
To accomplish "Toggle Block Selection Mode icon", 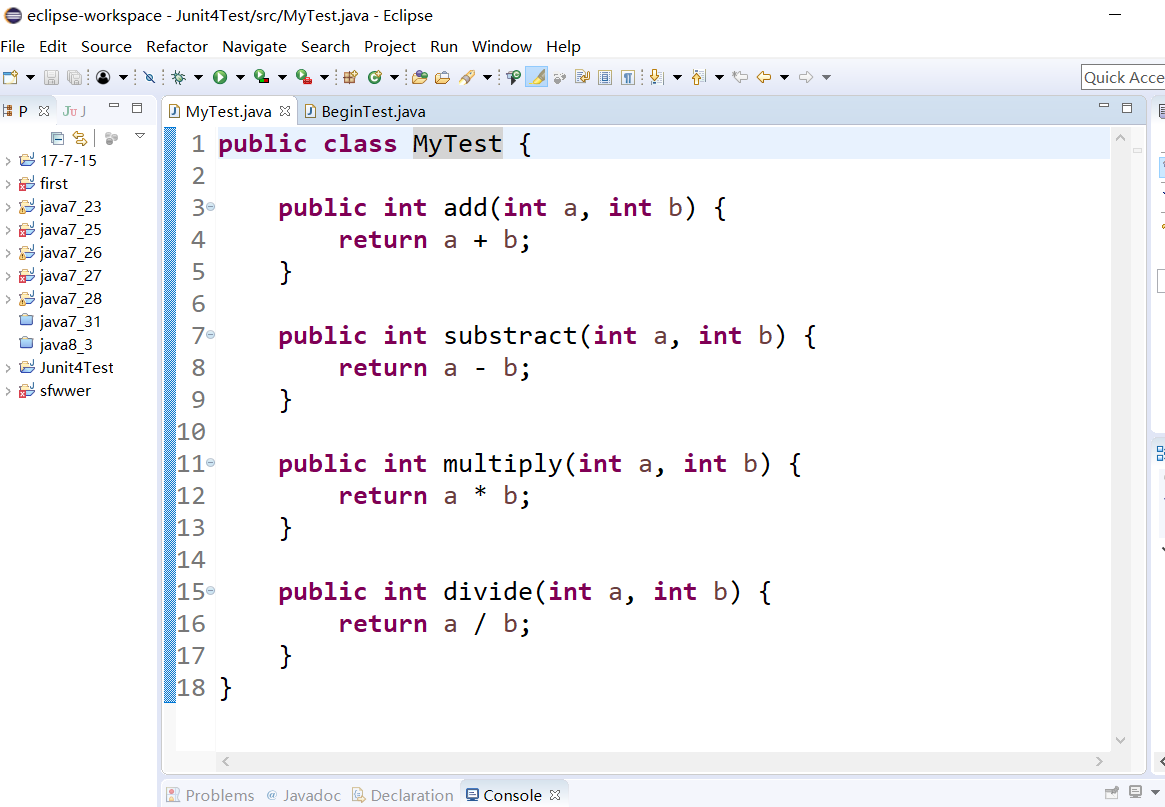I will click(x=605, y=77).
